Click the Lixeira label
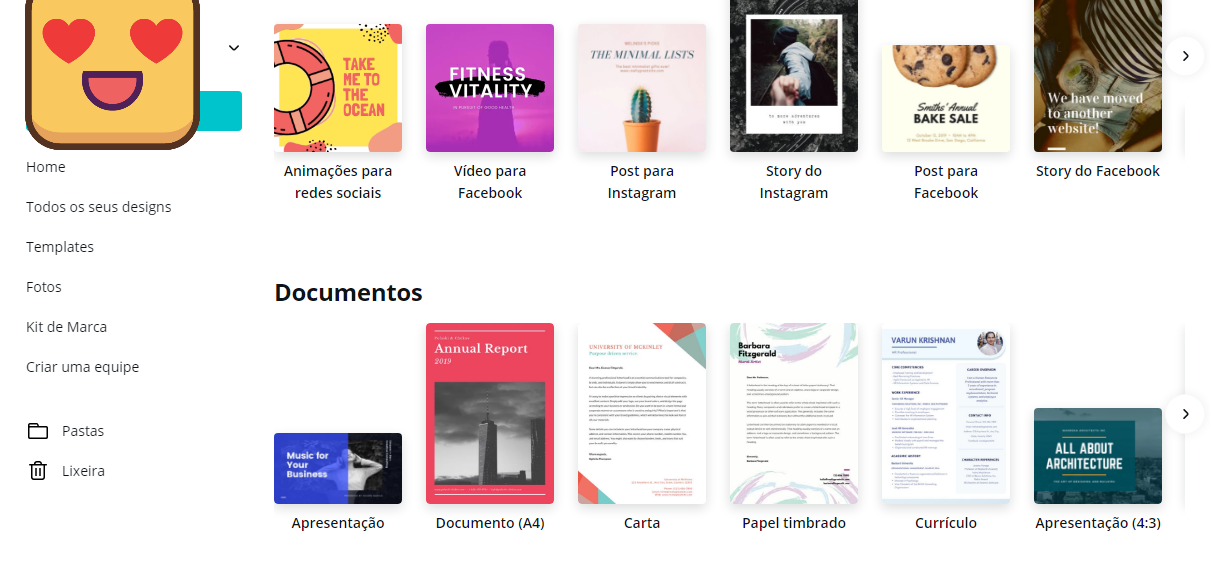This screenshot has height=579, width=1210. [83, 471]
